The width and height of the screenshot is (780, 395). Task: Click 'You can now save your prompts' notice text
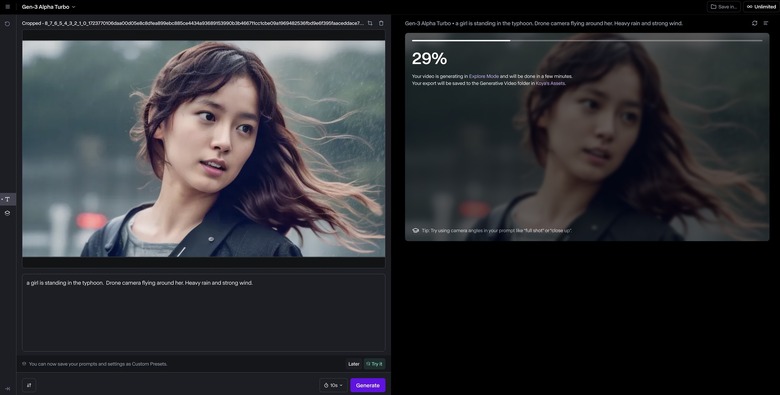coord(98,364)
